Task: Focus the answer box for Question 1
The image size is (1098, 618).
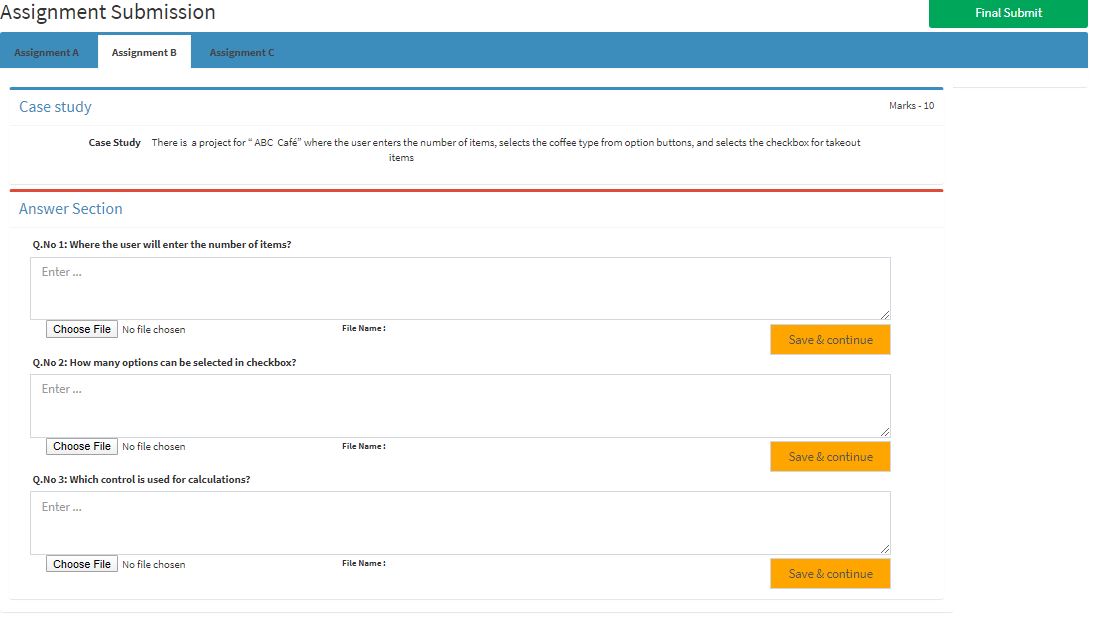Action: [x=460, y=288]
